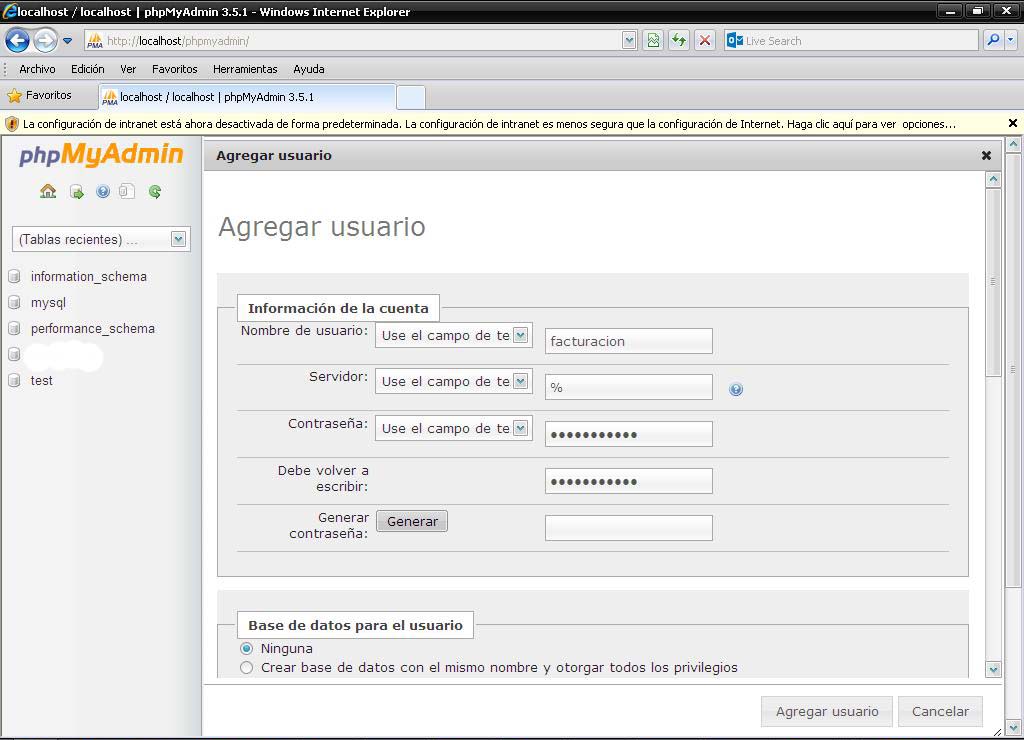The width and height of the screenshot is (1024, 740).
Task: Click the generated password text field
Action: click(x=629, y=528)
